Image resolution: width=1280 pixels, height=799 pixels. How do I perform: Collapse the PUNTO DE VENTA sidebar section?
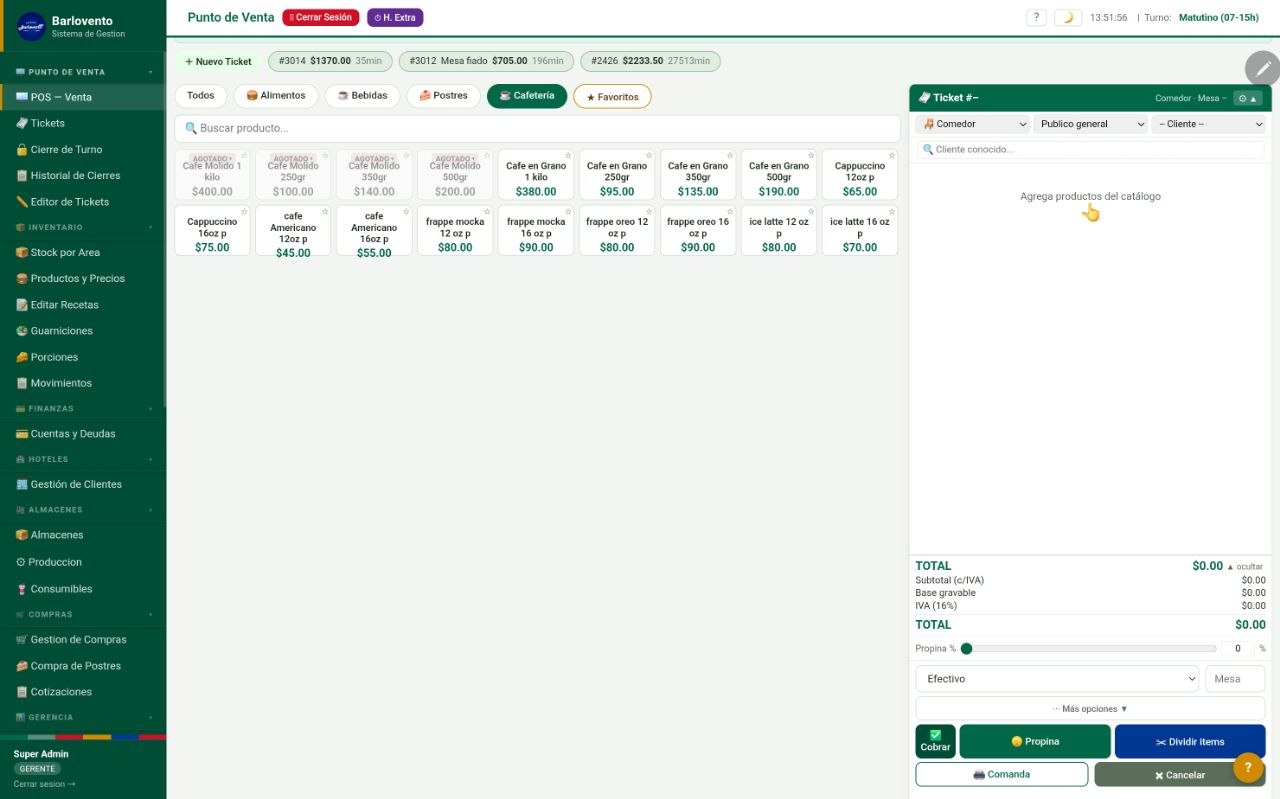tap(82, 72)
